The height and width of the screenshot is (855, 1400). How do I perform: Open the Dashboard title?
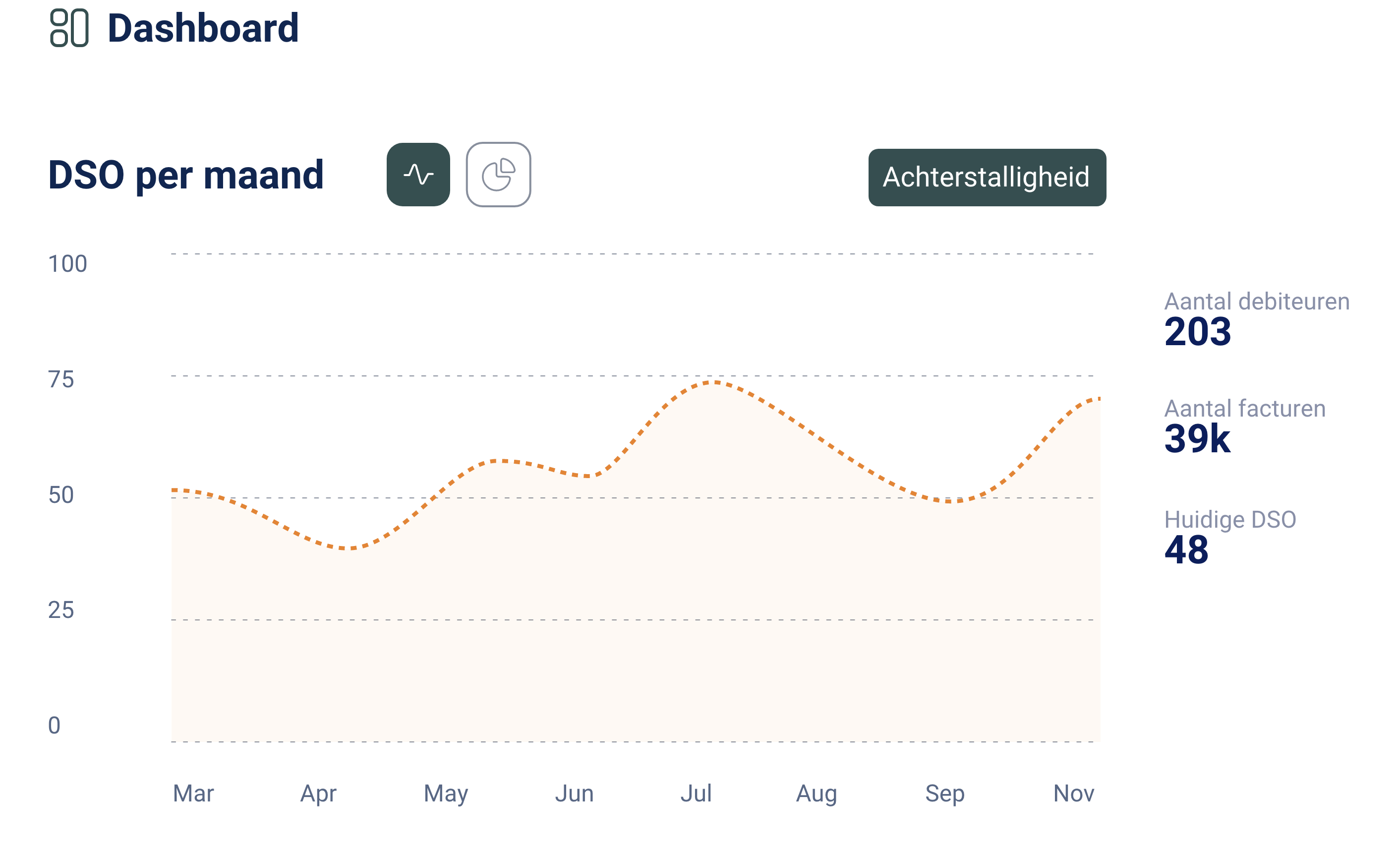pos(203,28)
